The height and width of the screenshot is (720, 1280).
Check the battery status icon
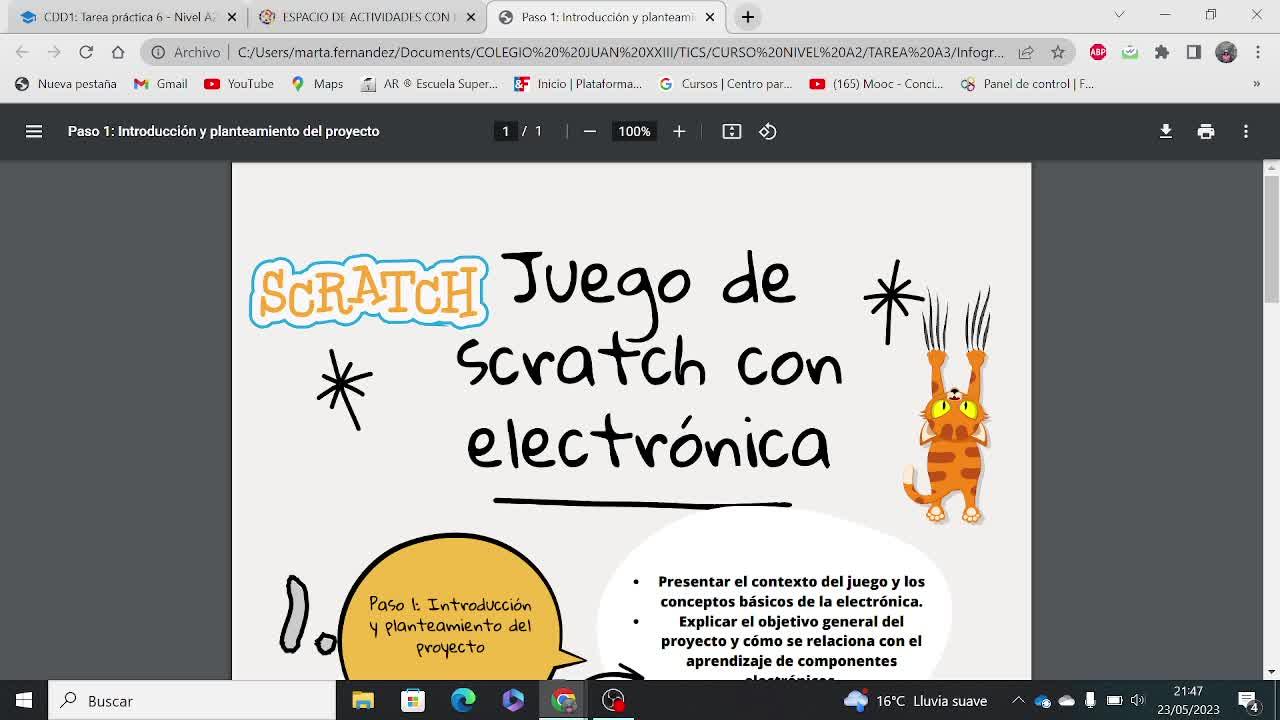coord(1114,701)
